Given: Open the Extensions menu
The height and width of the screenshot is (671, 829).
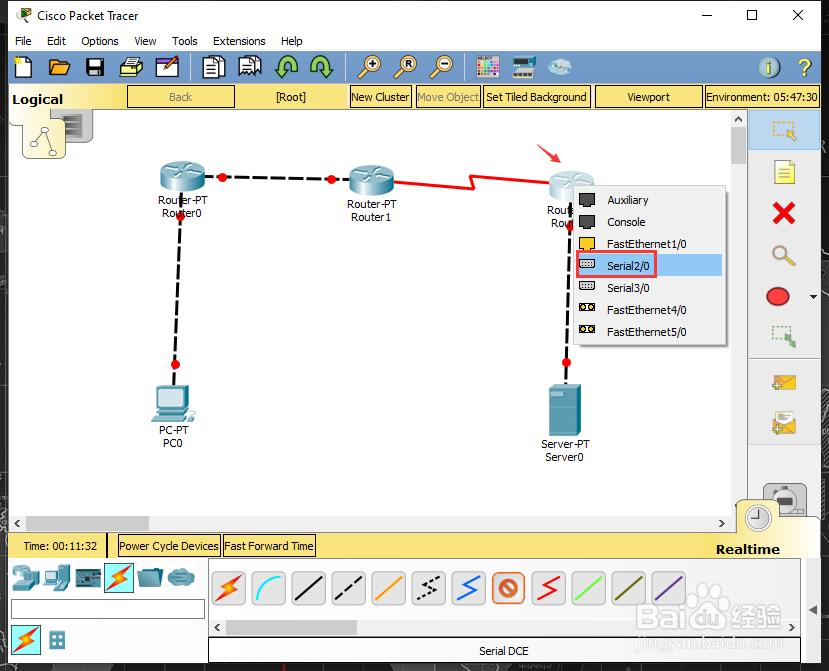Looking at the screenshot, I should pyautogui.click(x=239, y=41).
